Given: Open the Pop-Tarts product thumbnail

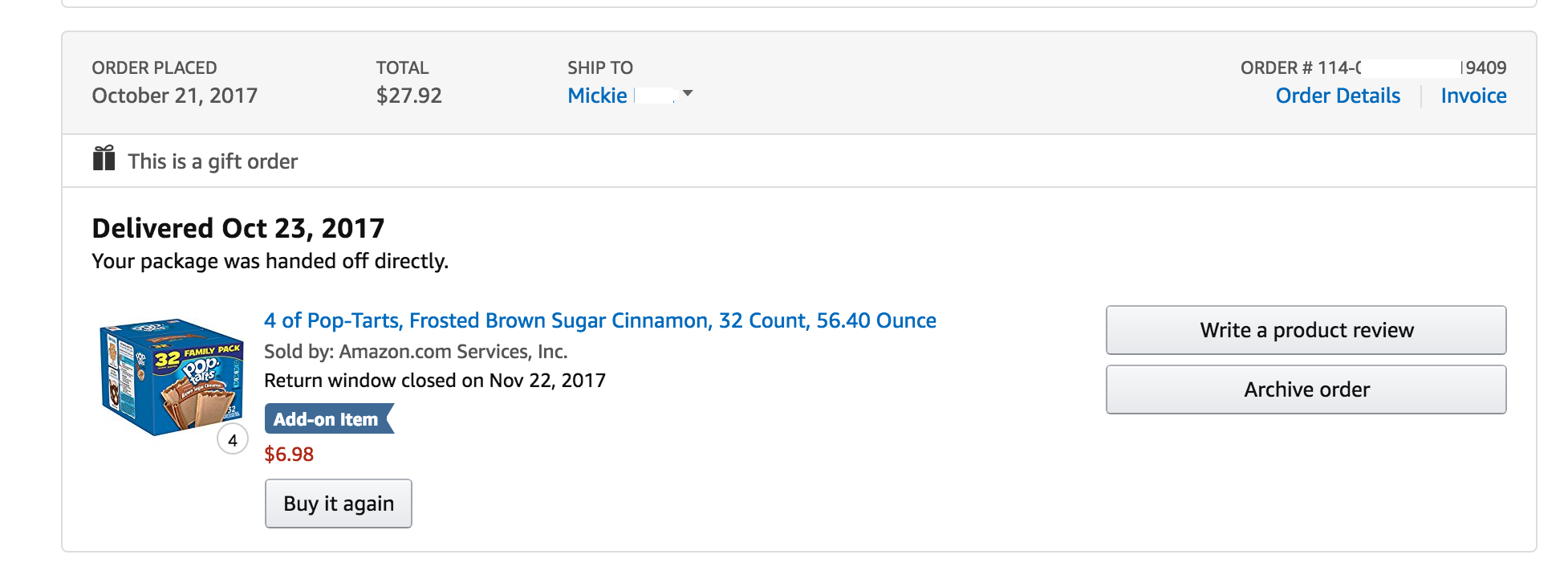Looking at the screenshot, I should (171, 377).
